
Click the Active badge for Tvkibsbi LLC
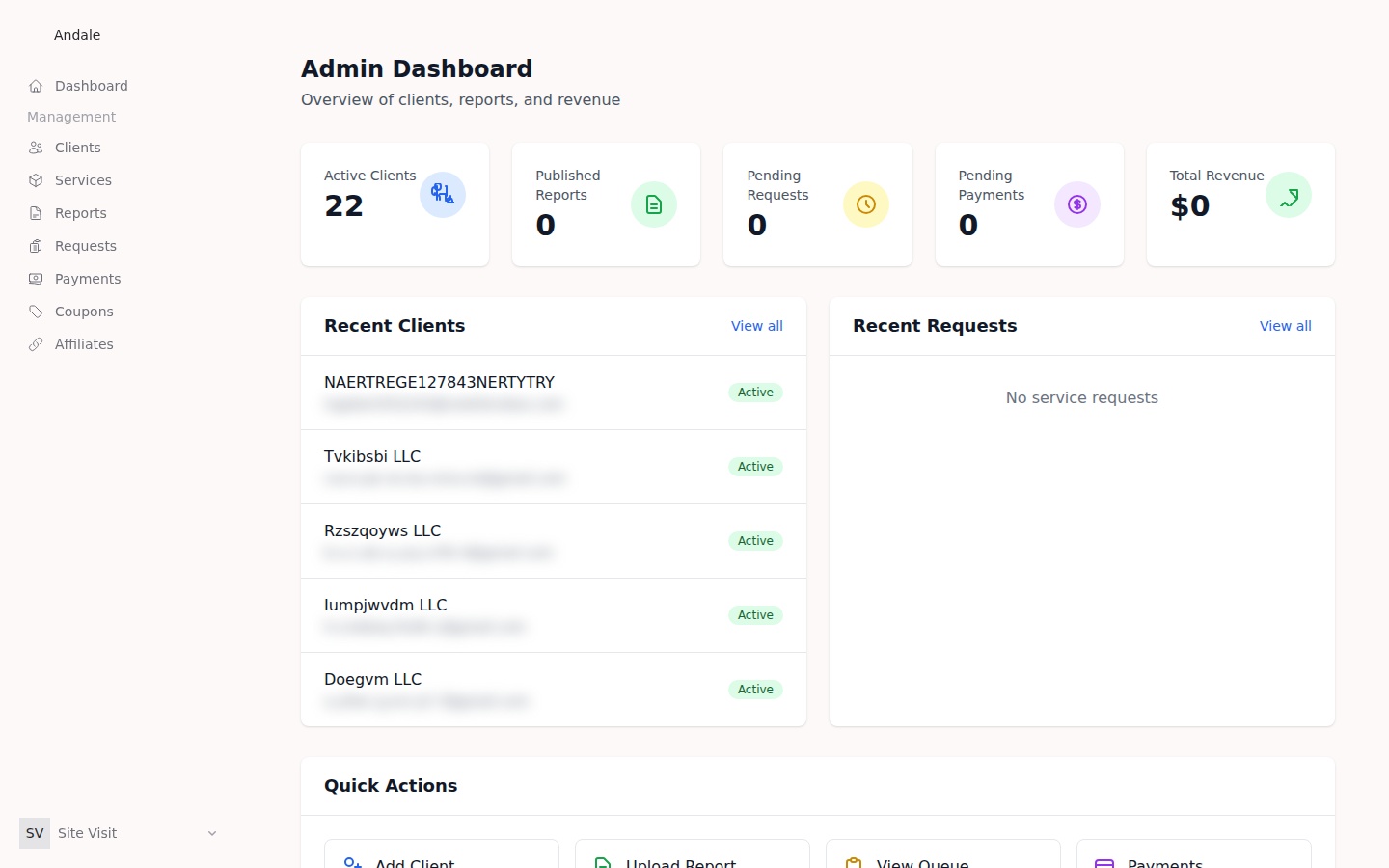[755, 467]
